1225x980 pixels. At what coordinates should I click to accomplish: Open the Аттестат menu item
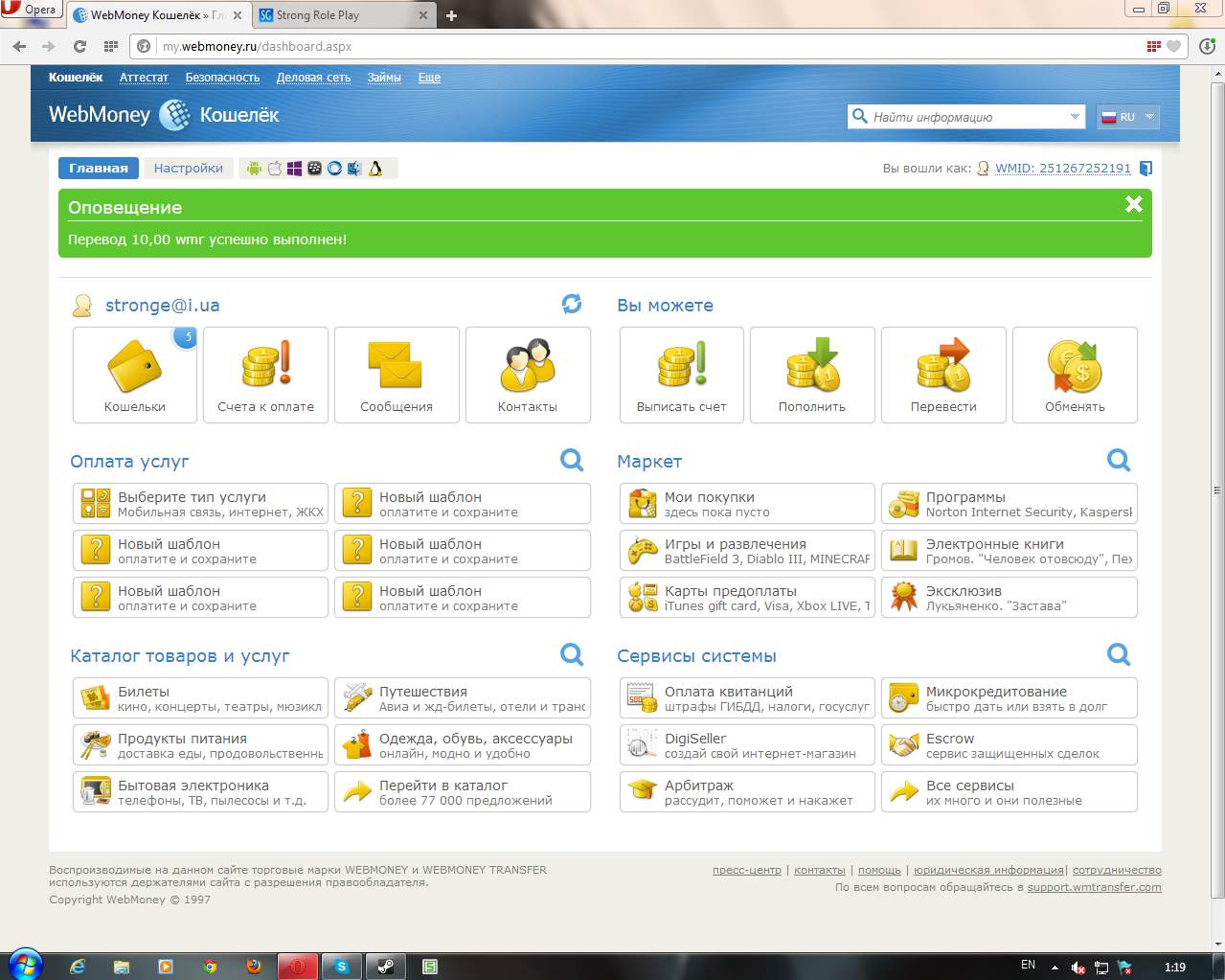coord(144,78)
